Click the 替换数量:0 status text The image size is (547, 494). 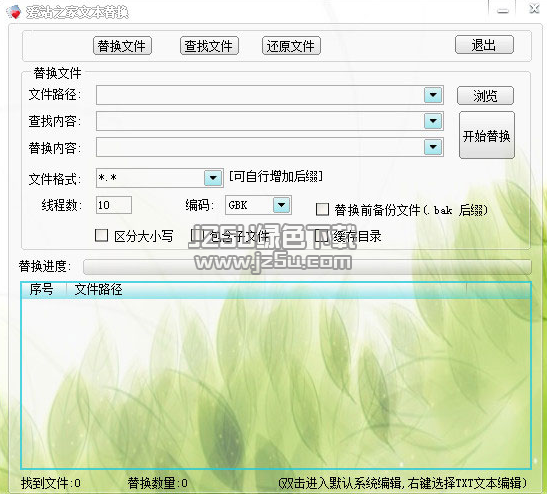tap(158, 483)
